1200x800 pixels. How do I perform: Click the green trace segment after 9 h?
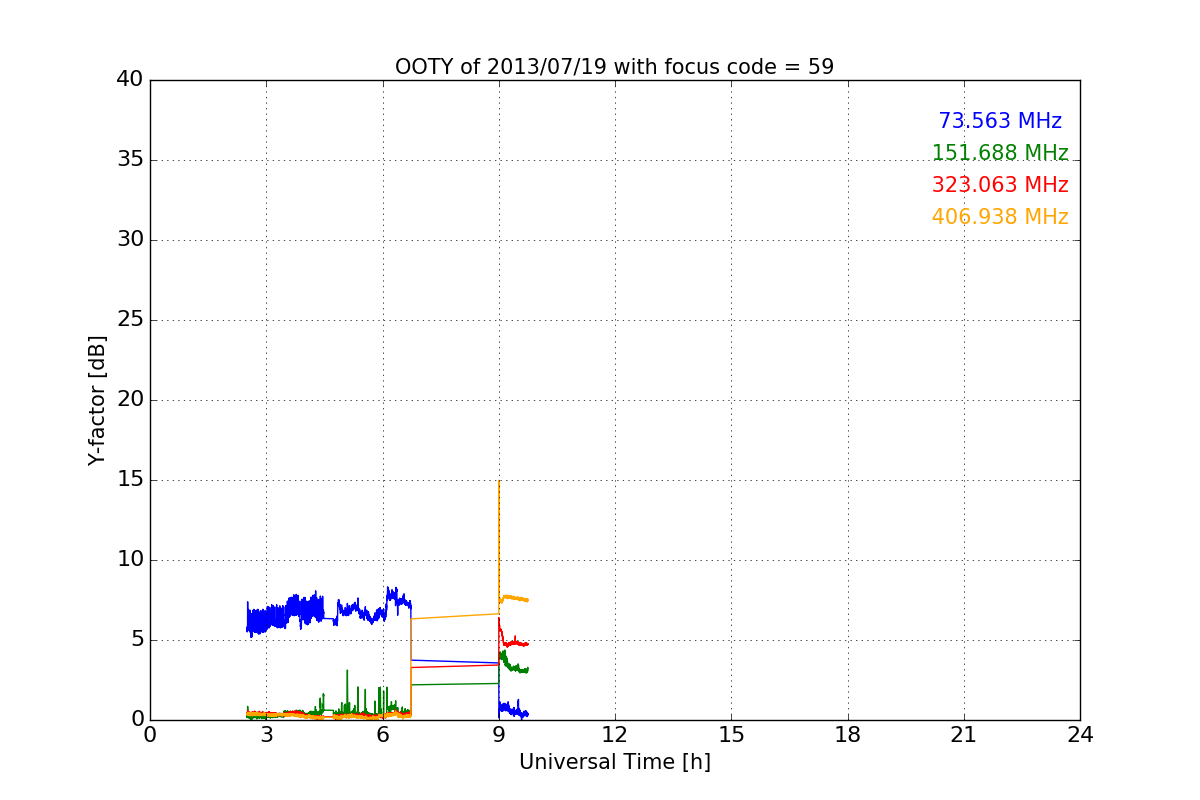(514, 665)
